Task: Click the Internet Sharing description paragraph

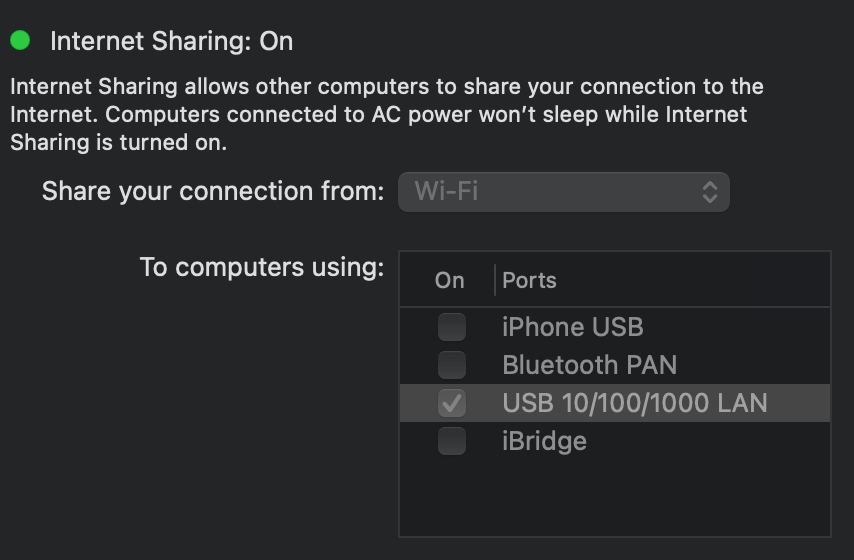Action: click(x=386, y=114)
